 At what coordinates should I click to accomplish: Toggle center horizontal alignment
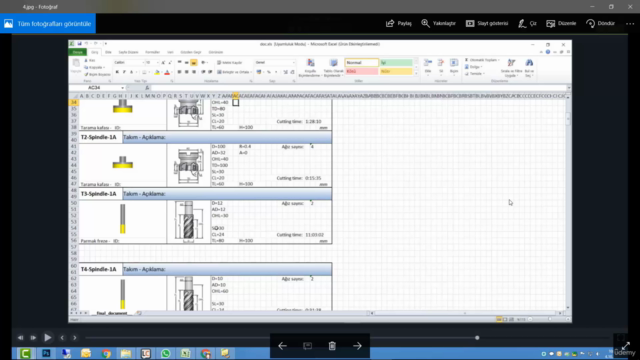(x=187, y=72)
